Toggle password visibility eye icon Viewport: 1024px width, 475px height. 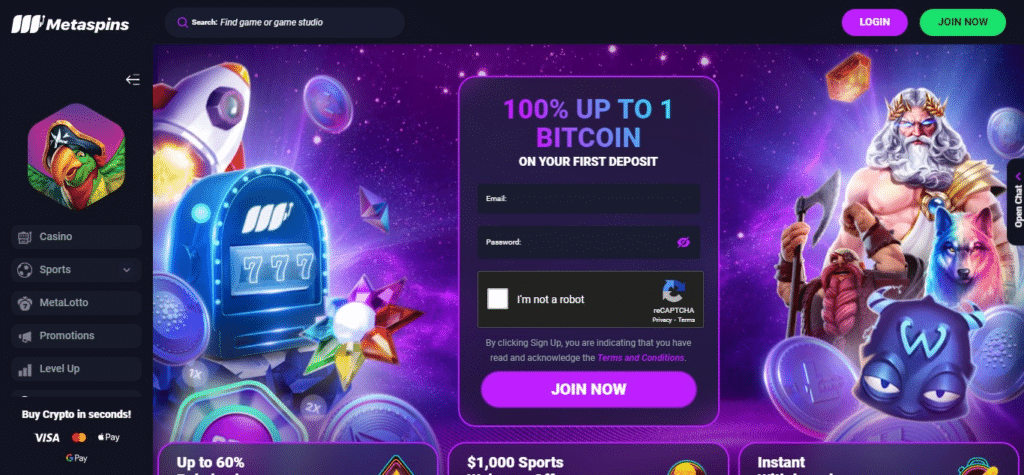coord(683,242)
